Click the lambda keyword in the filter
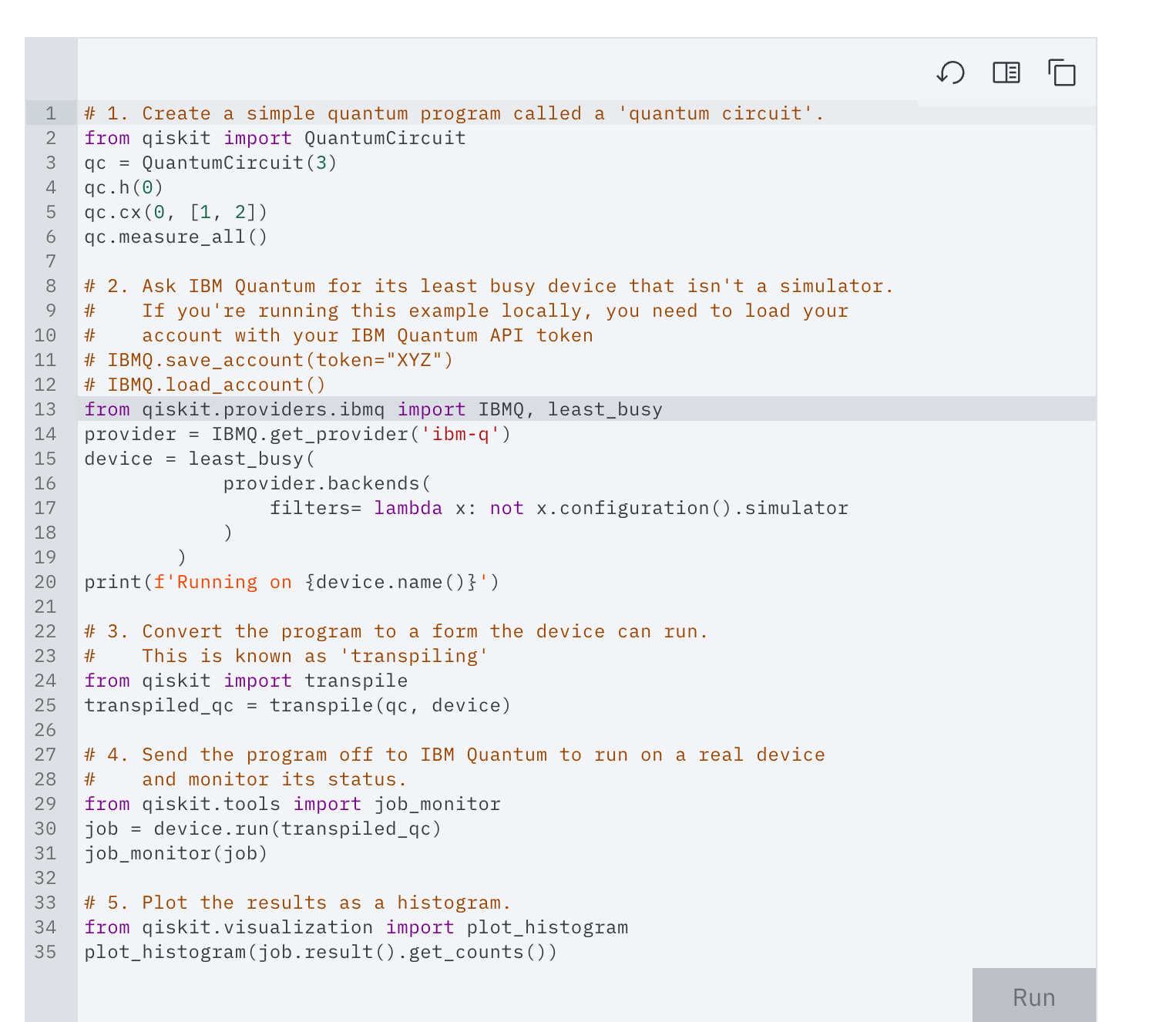This screenshot has width=1176, height=1022. [x=408, y=508]
